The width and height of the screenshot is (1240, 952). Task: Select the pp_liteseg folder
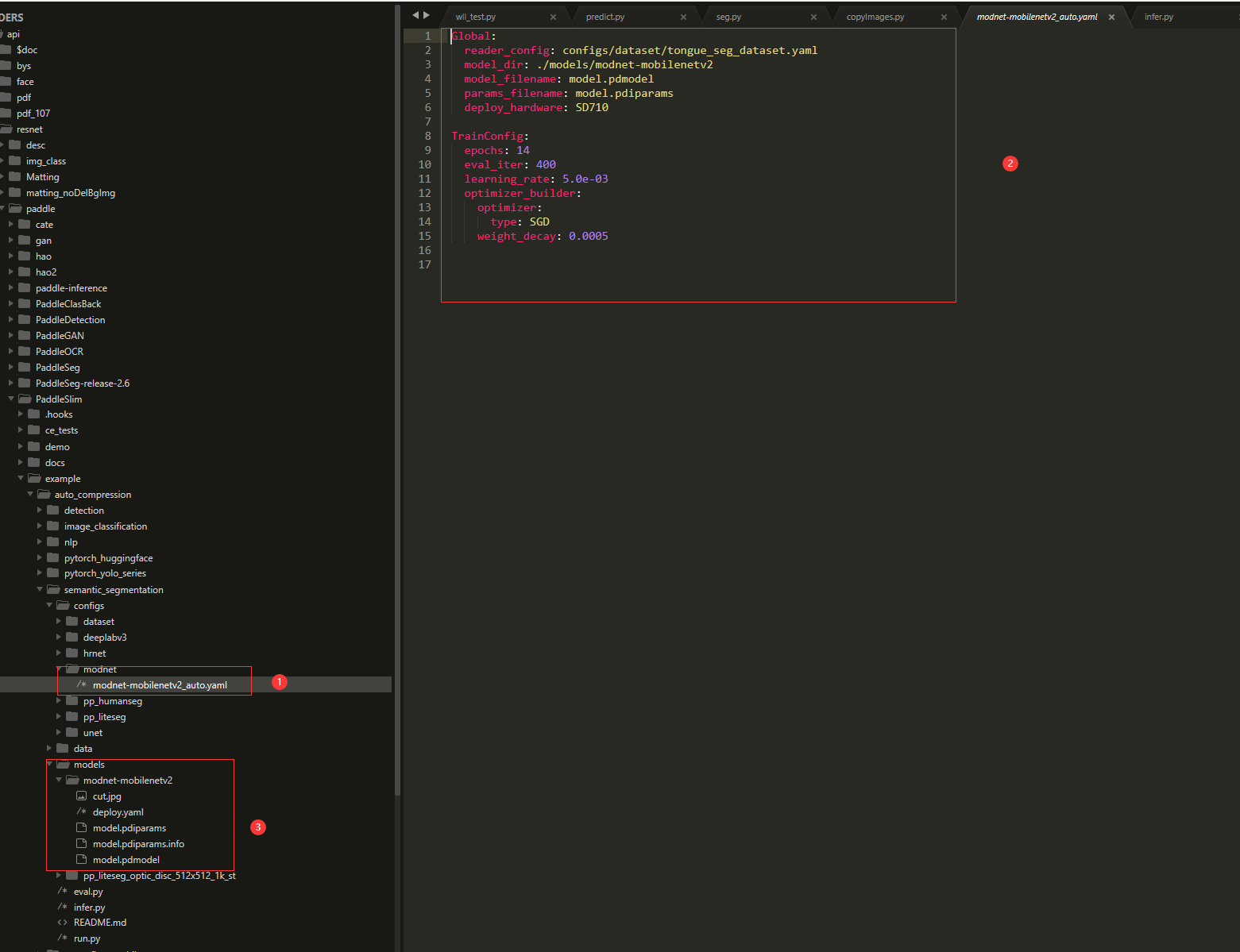pyautogui.click(x=104, y=717)
